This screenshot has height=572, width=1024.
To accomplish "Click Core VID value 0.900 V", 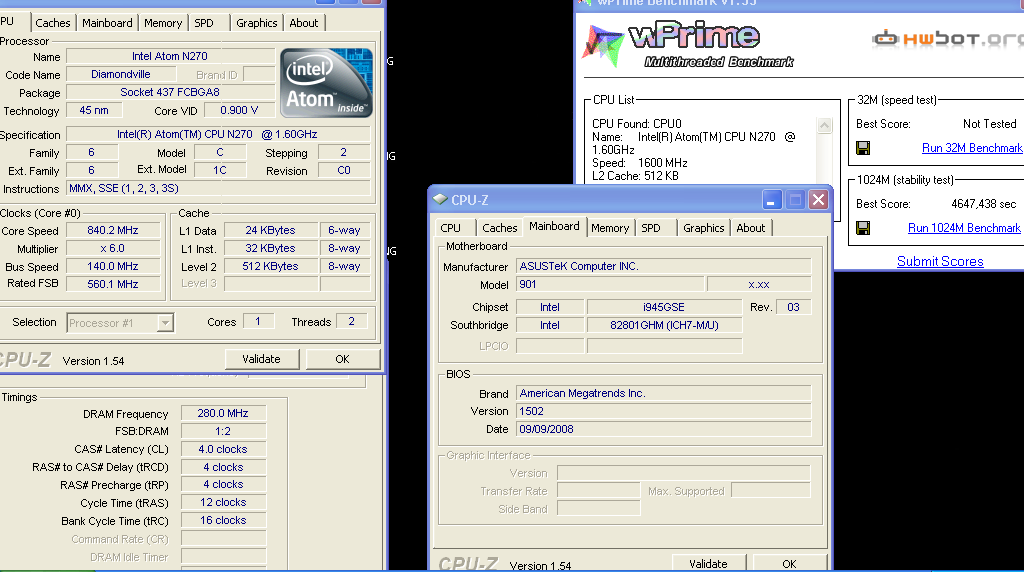I will (239, 110).
